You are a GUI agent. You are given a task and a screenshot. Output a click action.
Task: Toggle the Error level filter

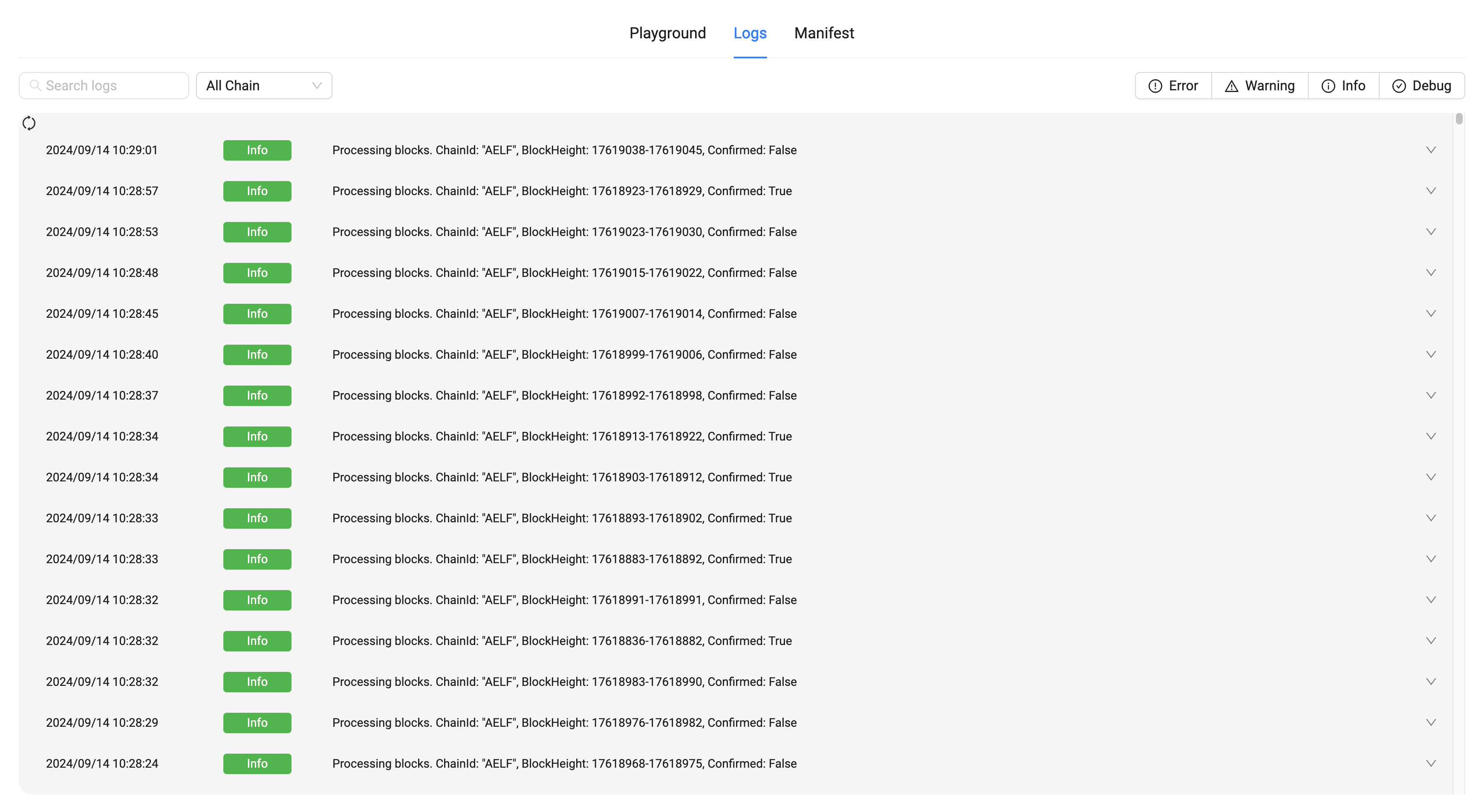click(1173, 86)
